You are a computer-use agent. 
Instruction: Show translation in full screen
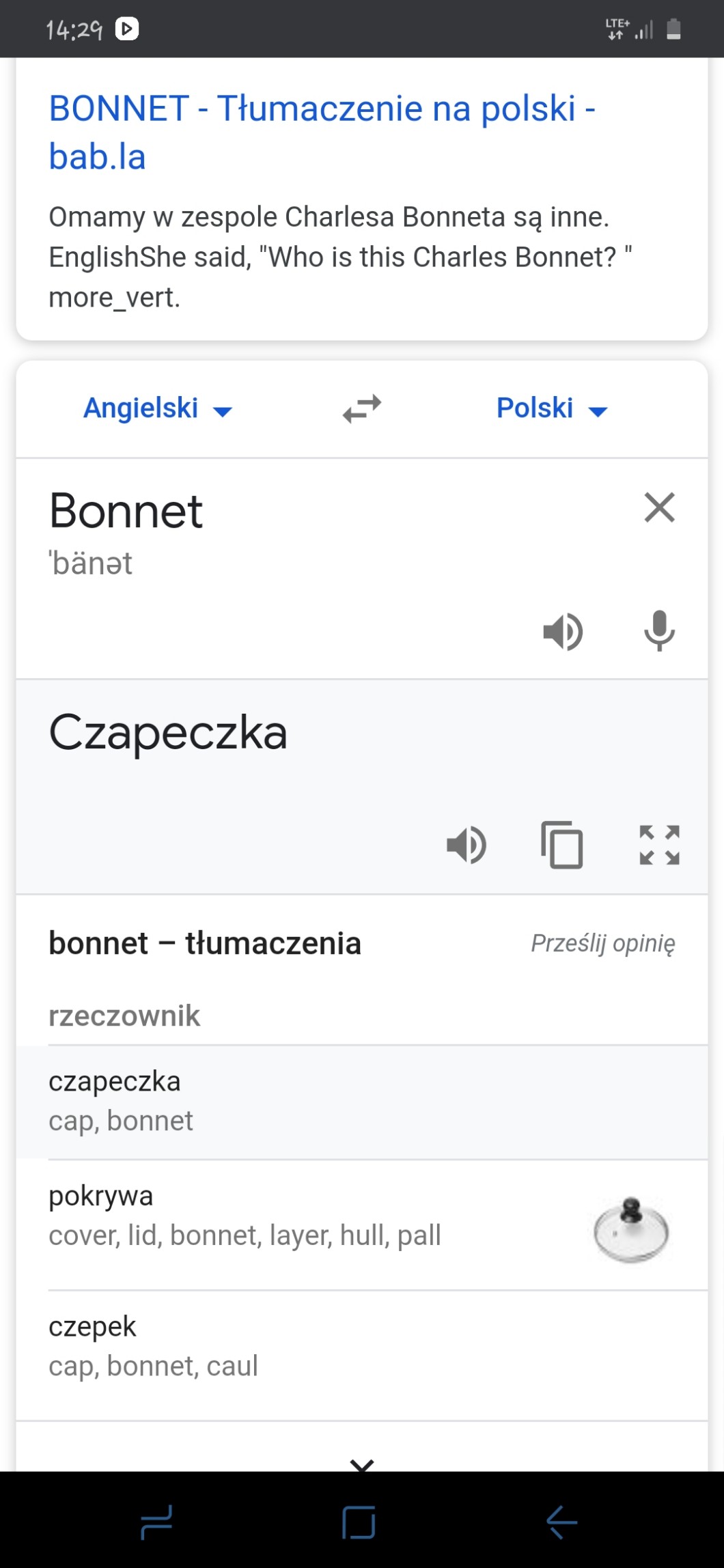click(659, 845)
